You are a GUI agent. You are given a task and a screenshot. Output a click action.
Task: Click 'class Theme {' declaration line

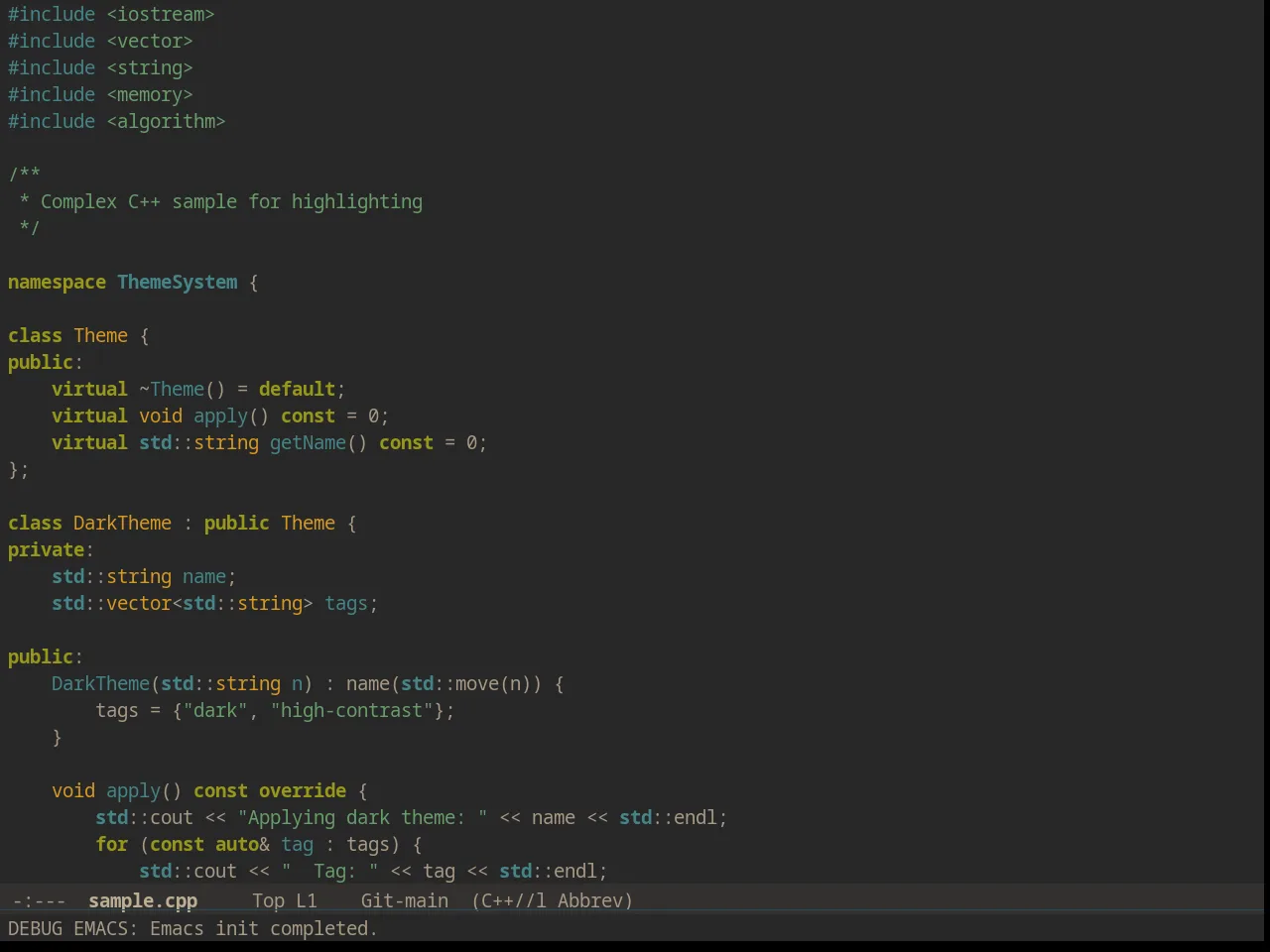78,335
